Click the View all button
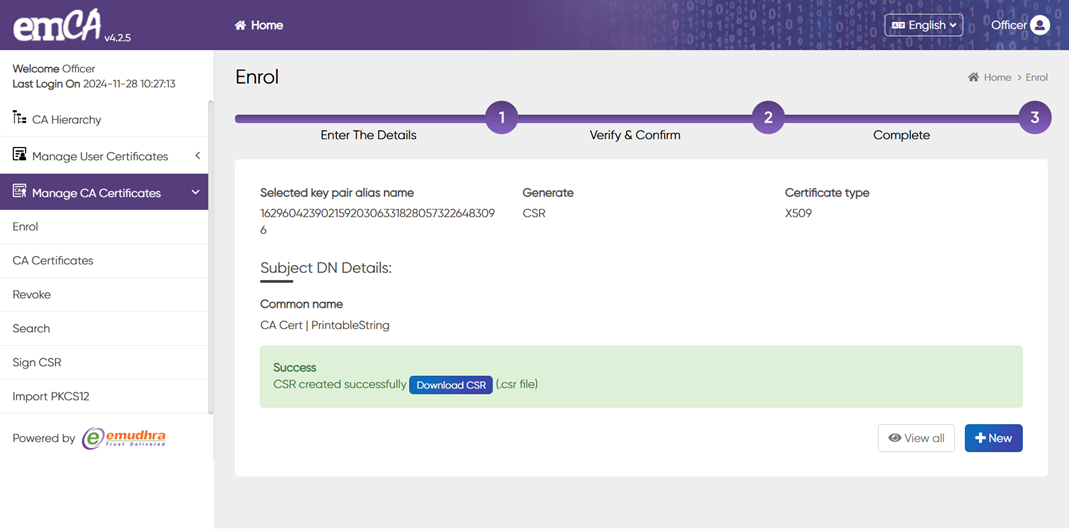This screenshot has width=1069, height=530. (x=916, y=438)
